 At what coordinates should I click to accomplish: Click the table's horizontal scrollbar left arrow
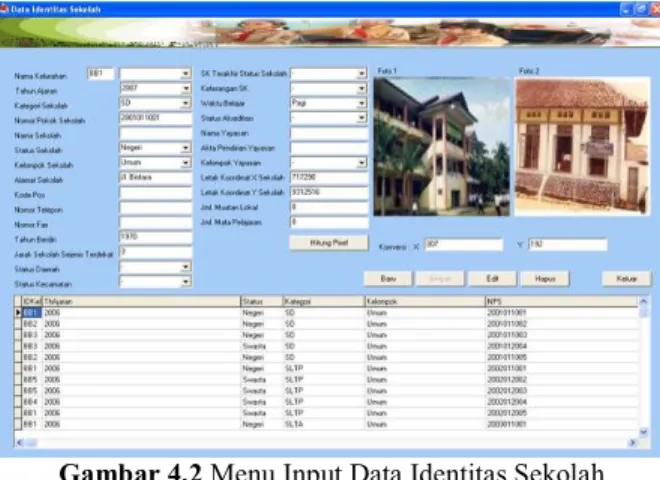[19, 443]
